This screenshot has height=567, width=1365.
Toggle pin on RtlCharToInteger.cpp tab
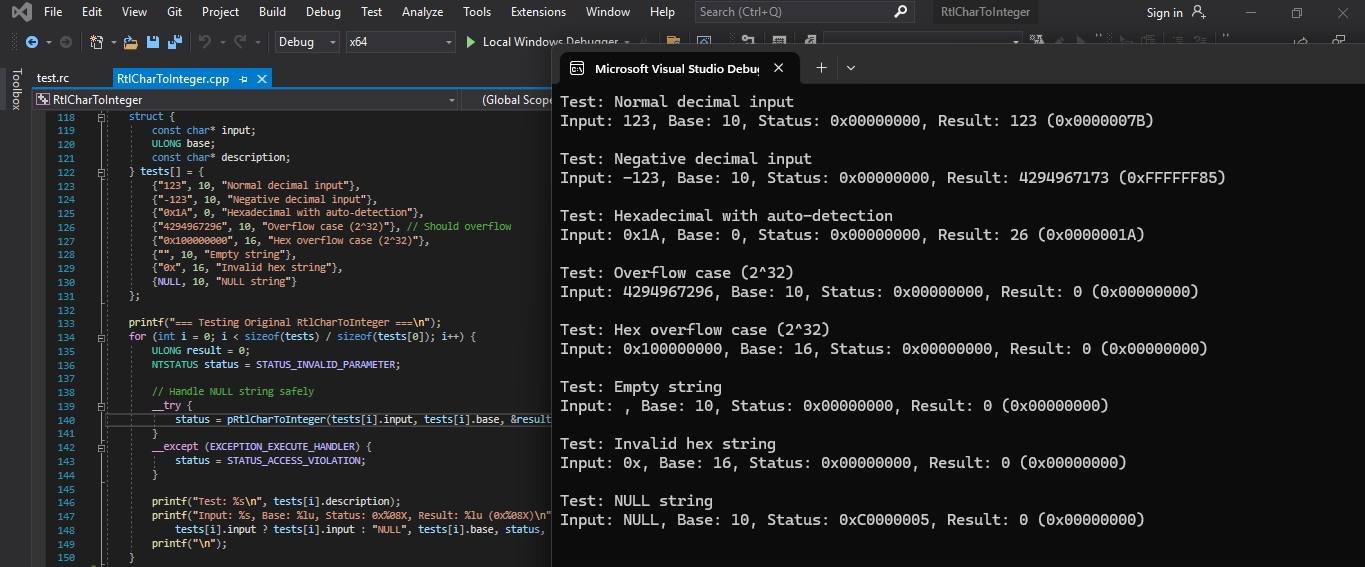pos(244,79)
